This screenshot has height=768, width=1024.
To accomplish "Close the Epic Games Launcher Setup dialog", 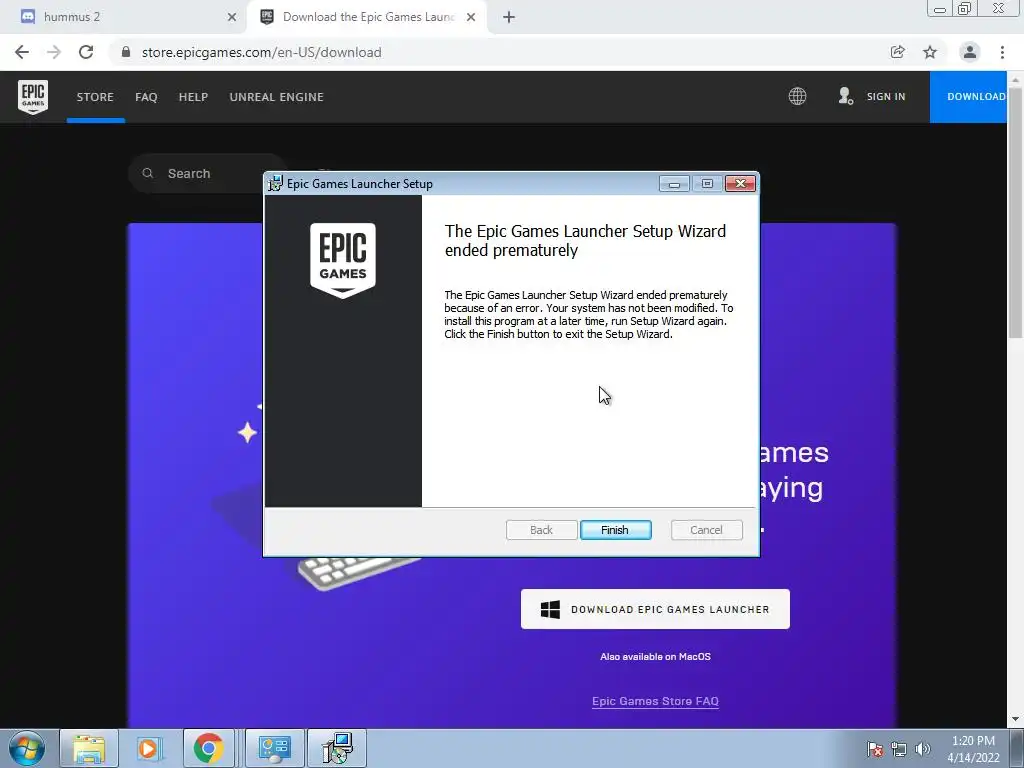I will 740,184.
